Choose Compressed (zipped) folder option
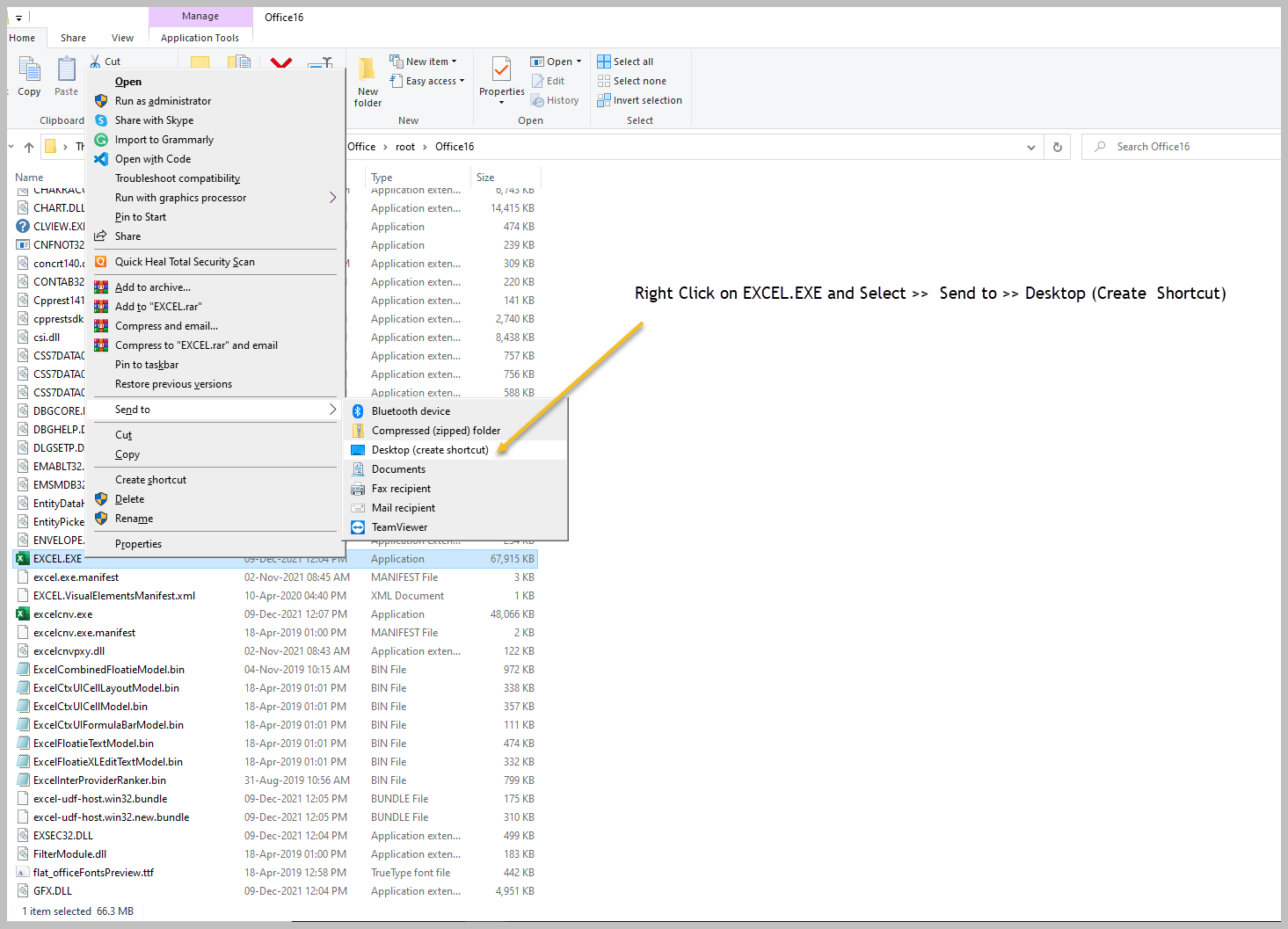Screen dimensions: 1288x929 point(455,431)
